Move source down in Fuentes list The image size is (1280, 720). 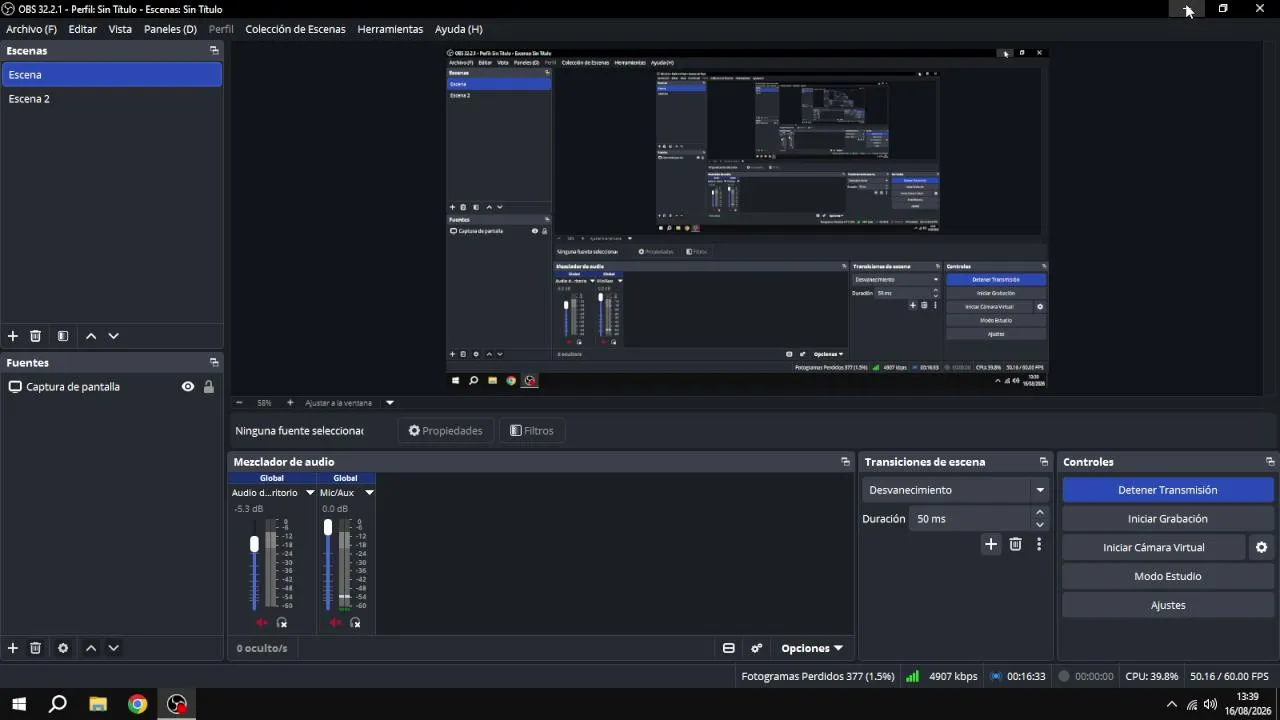point(113,648)
